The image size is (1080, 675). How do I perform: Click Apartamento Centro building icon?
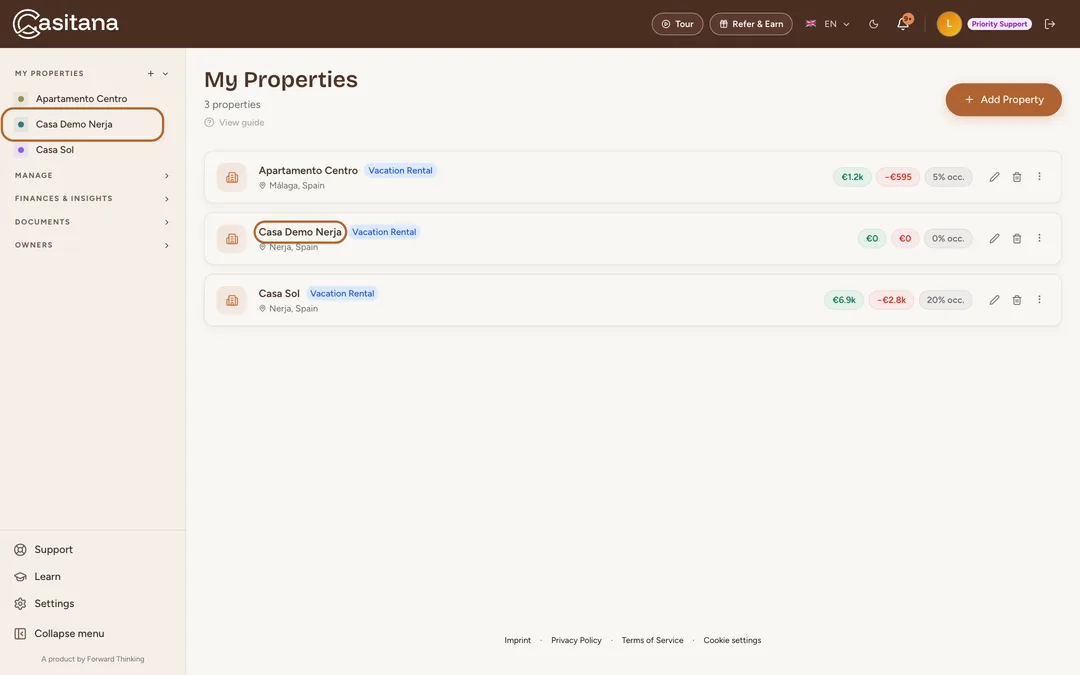pos(231,177)
